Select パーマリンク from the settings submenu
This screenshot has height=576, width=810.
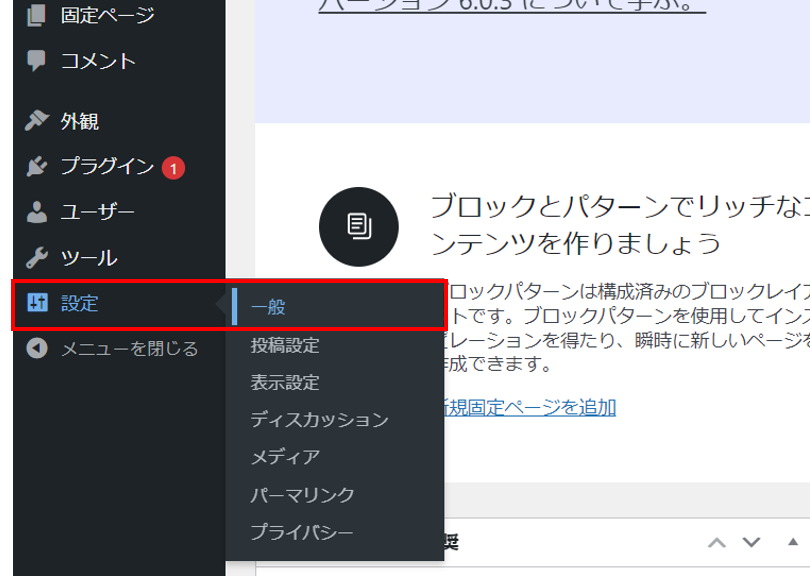302,495
